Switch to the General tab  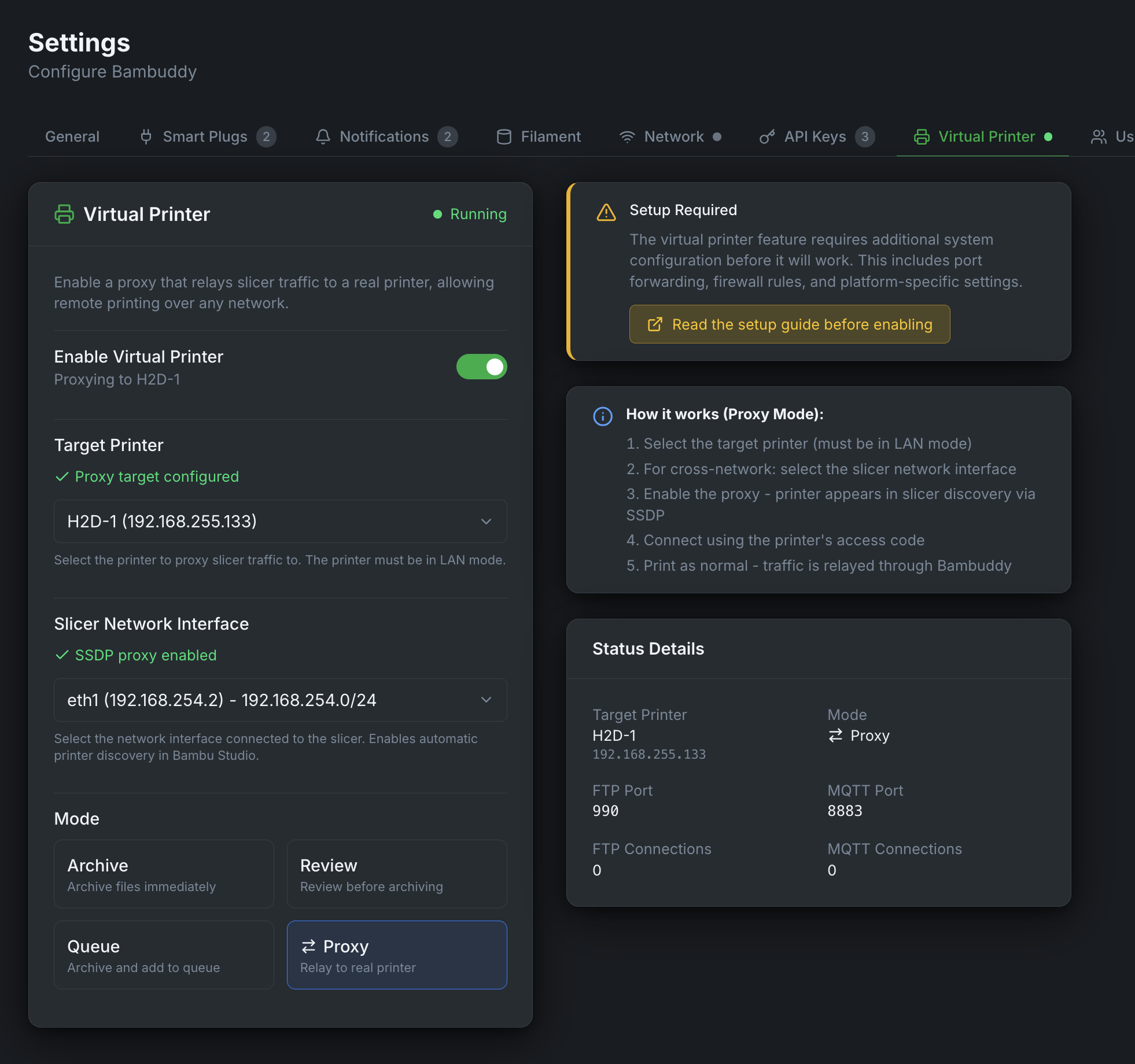point(72,136)
